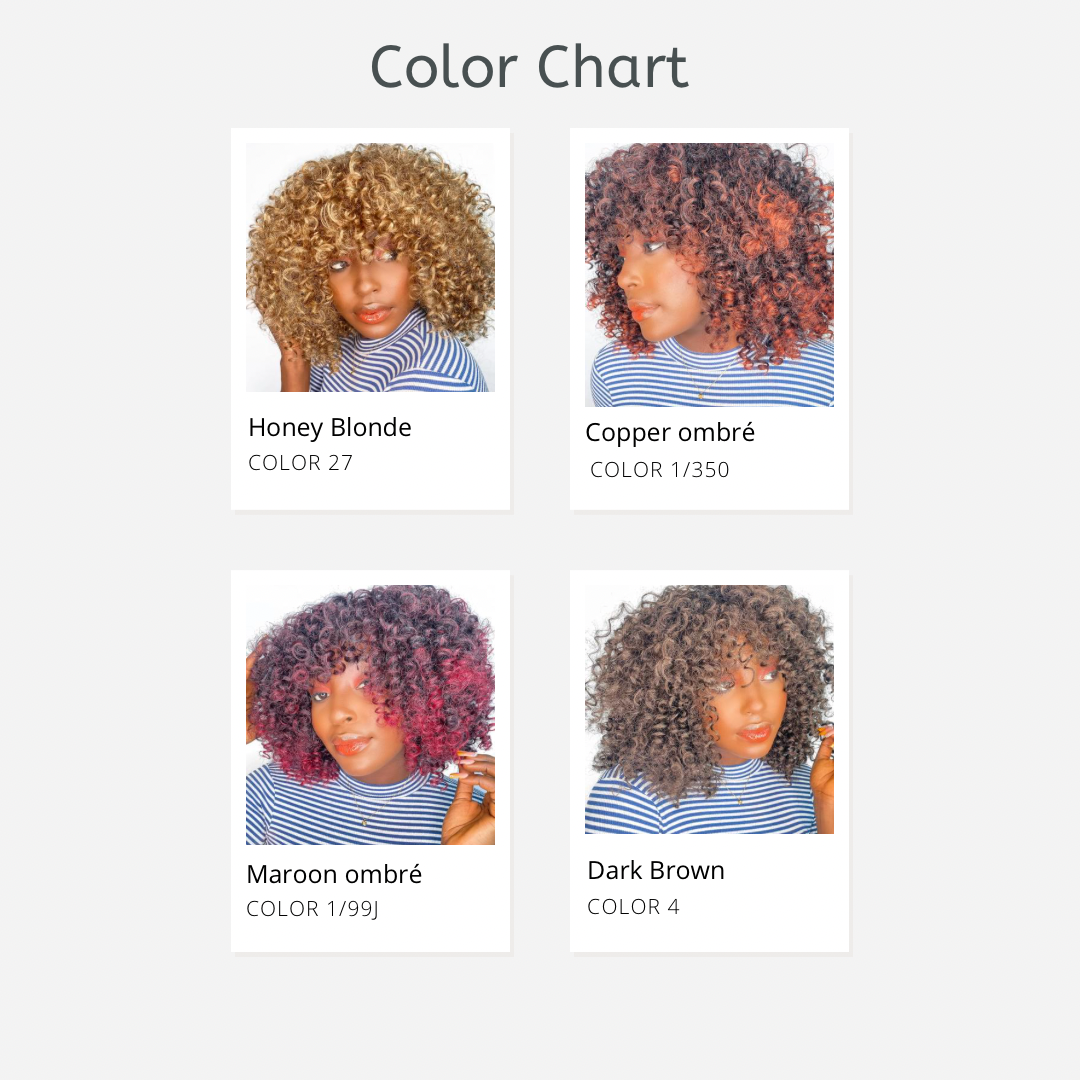Screen dimensions: 1080x1080
Task: Click the Maroon ombré wig photo
Action: (371, 715)
